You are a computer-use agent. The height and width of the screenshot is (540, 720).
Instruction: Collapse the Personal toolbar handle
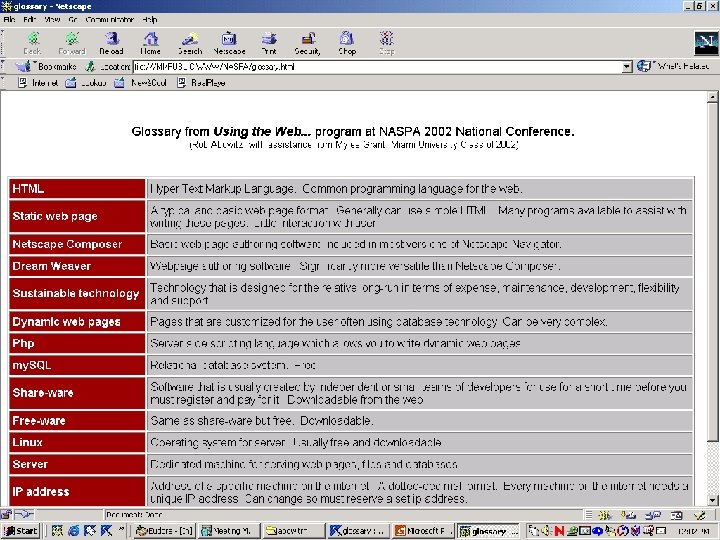3,83
